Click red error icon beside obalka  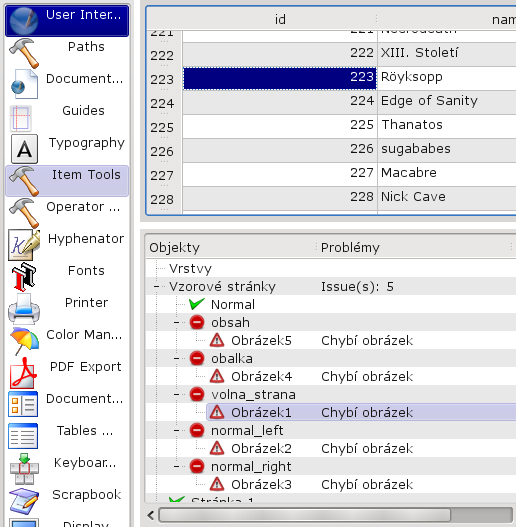[197, 358]
